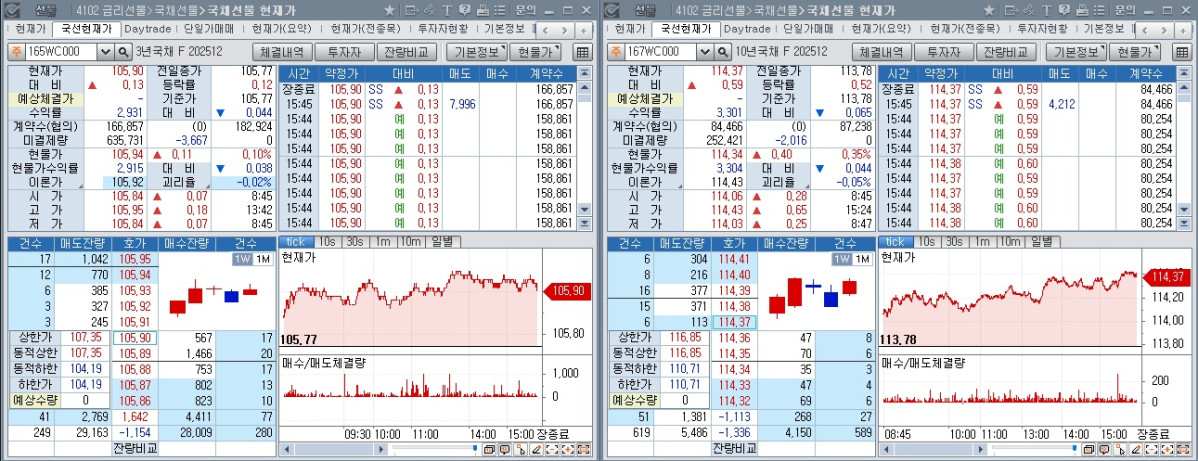The width and height of the screenshot is (1198, 461).
Task: Switch to 단일가매매 tab in left window
Action: click(x=208, y=29)
